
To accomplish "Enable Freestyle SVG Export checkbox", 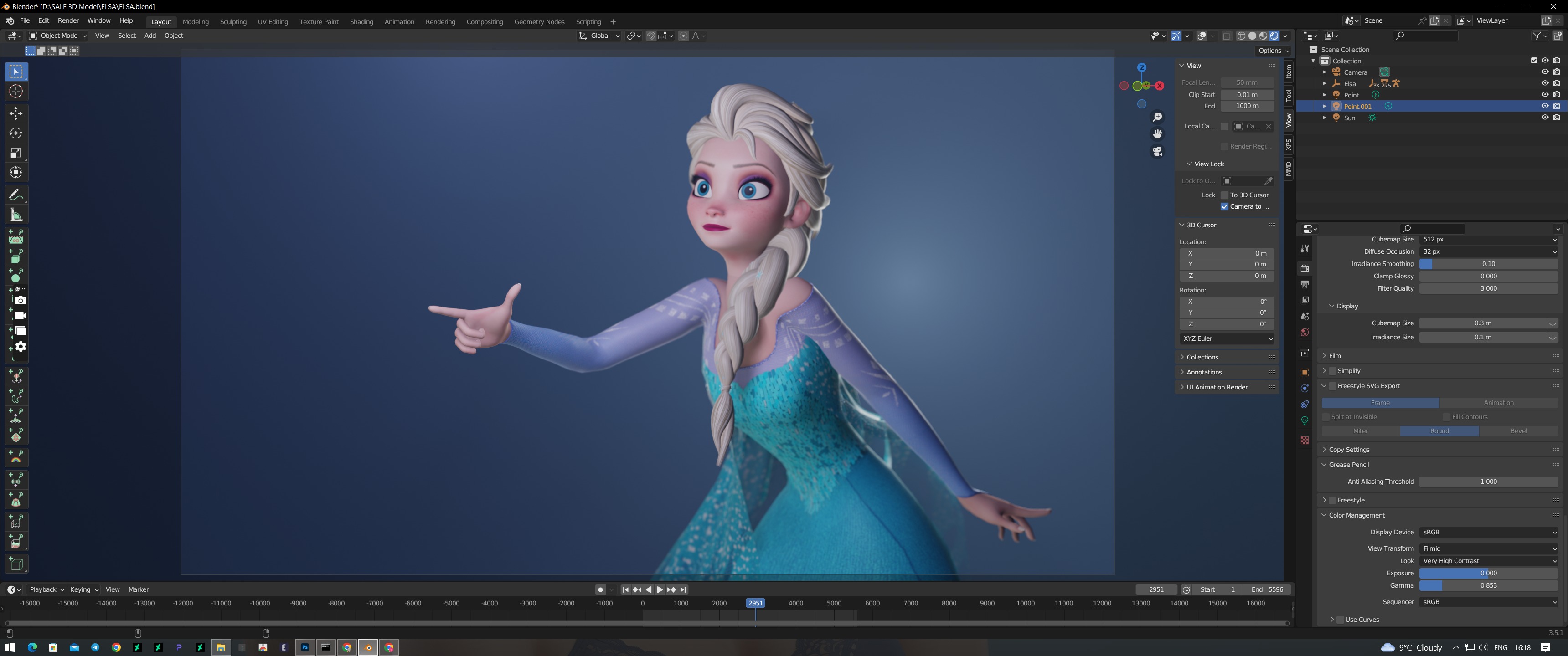I will tap(1332, 386).
